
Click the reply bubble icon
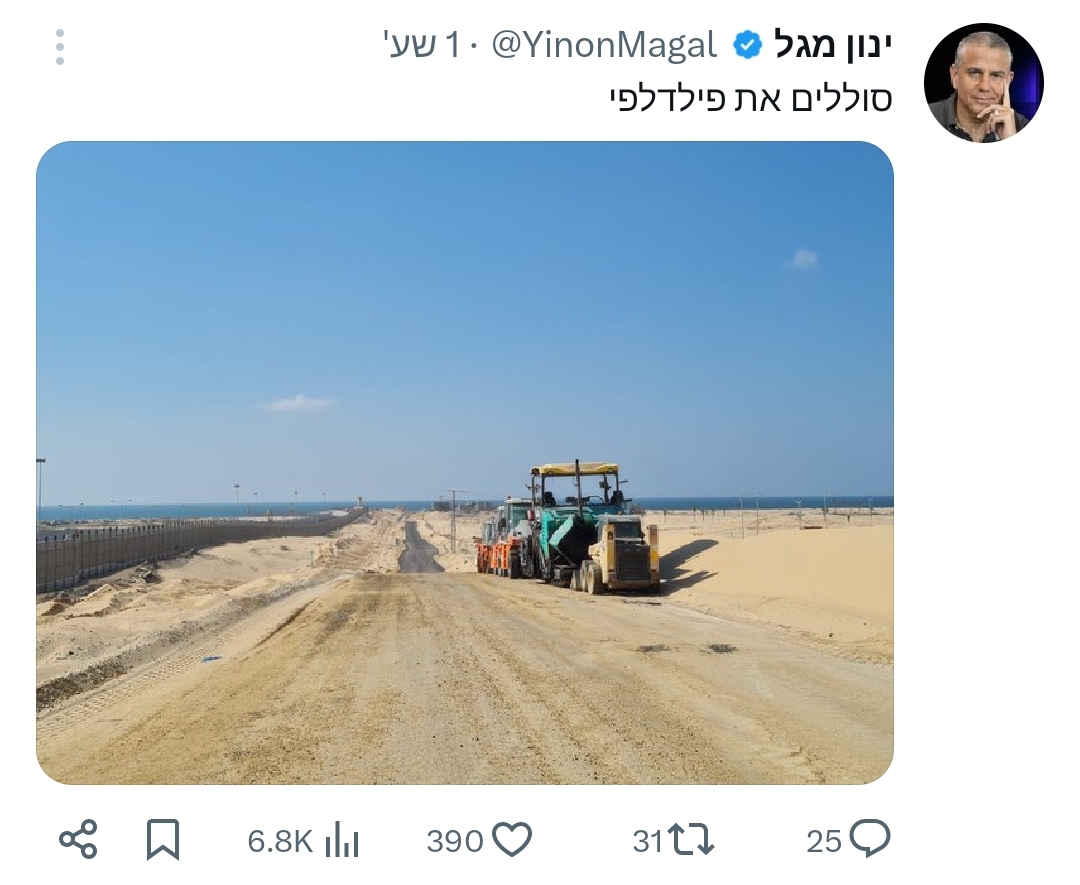click(868, 840)
